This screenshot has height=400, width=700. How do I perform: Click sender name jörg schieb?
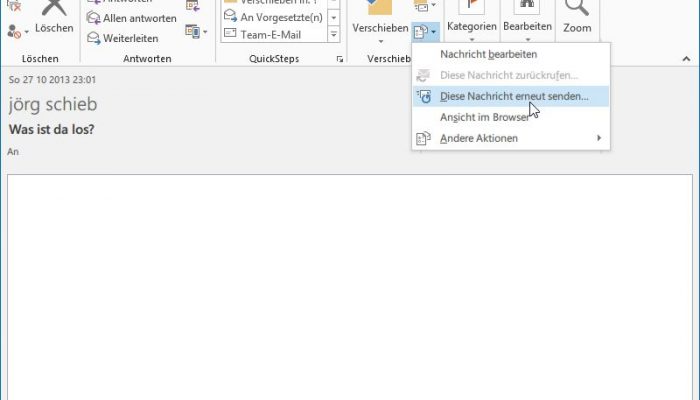click(53, 104)
